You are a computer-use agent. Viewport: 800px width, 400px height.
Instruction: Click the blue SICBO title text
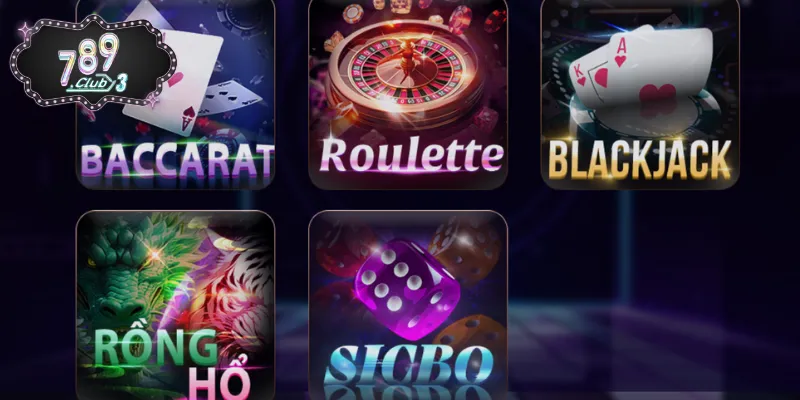coord(408,365)
